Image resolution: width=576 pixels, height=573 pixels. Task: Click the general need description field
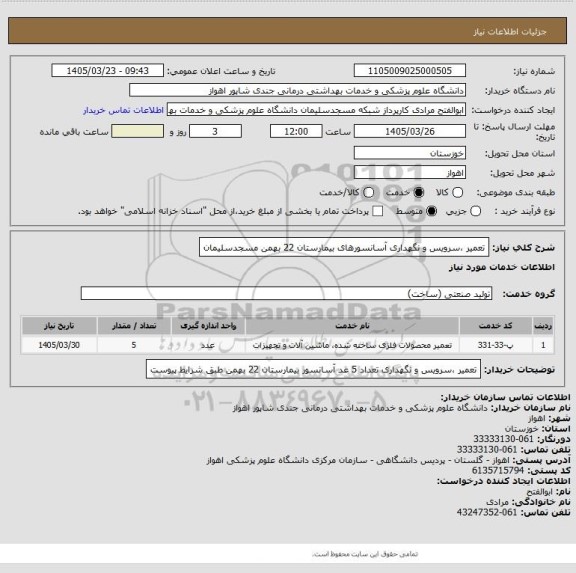click(x=344, y=248)
